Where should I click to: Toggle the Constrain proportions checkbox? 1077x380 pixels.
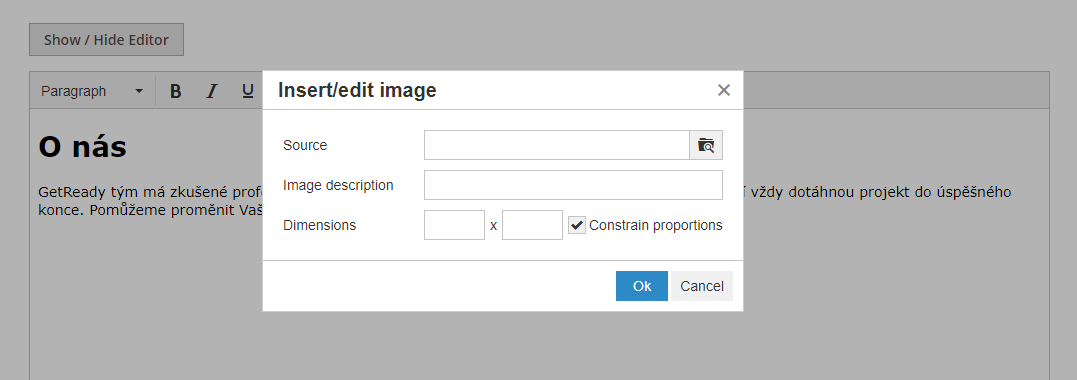(577, 225)
